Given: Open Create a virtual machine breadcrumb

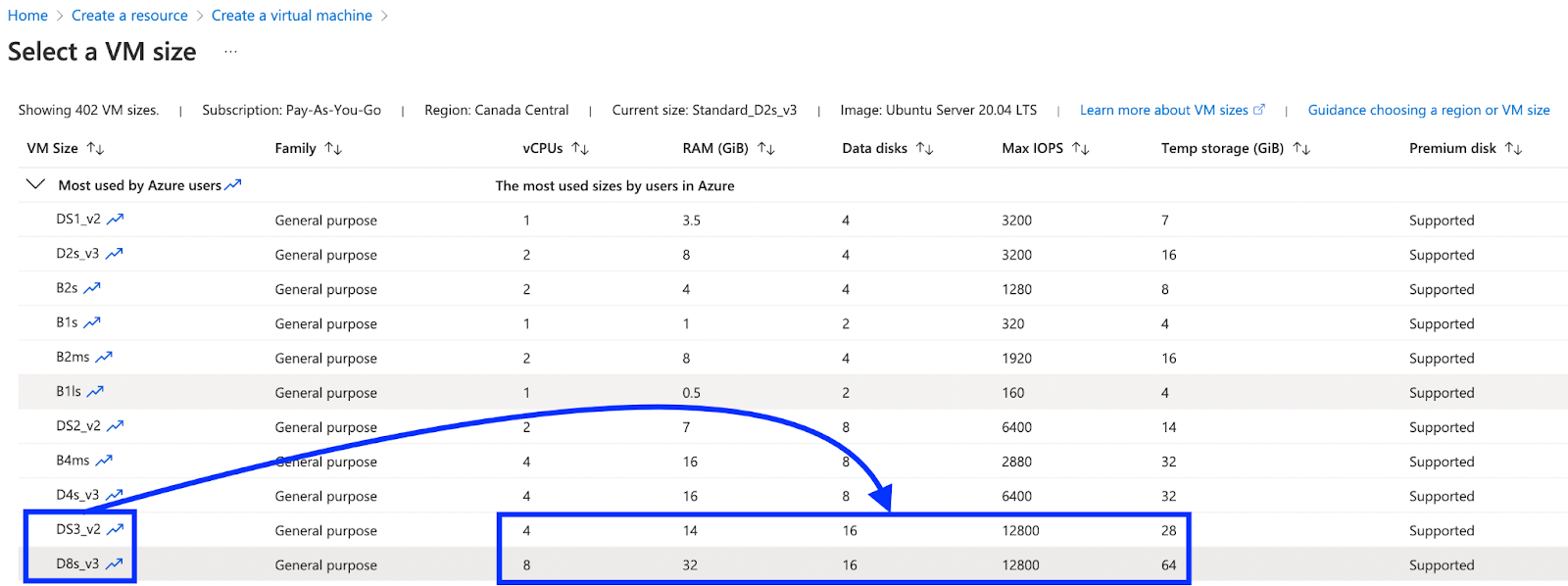Looking at the screenshot, I should 291,16.
